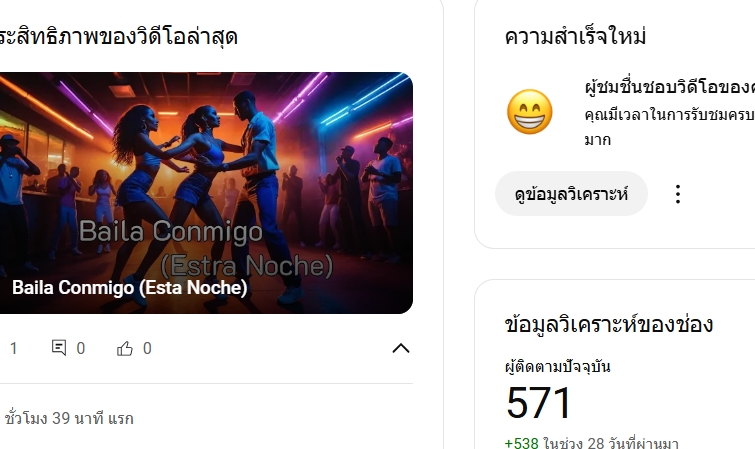Click the ผู้ติดตามปัจจุบัน label
This screenshot has width=755, height=449.
[x=558, y=367]
